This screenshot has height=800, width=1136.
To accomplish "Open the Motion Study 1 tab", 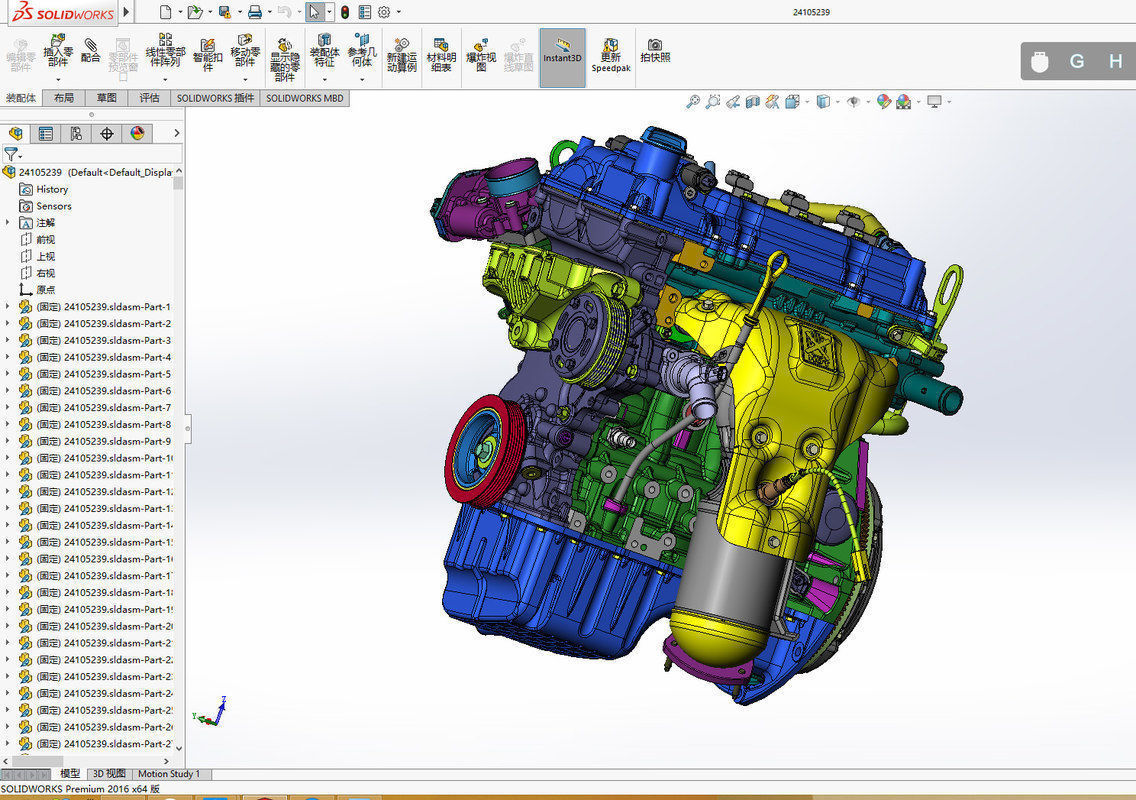I will [x=169, y=774].
